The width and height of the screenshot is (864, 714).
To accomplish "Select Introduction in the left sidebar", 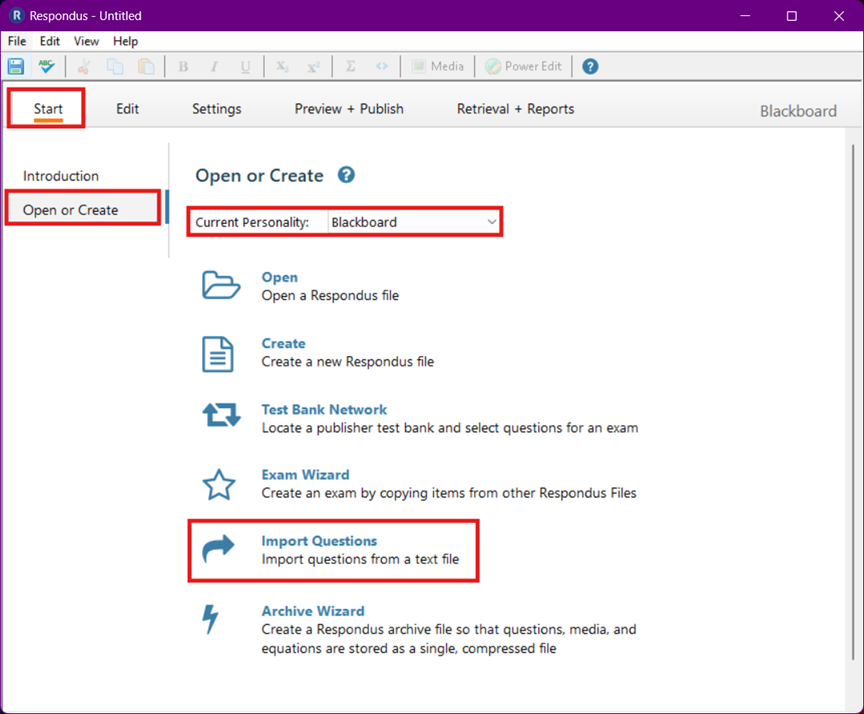I will click(x=61, y=176).
